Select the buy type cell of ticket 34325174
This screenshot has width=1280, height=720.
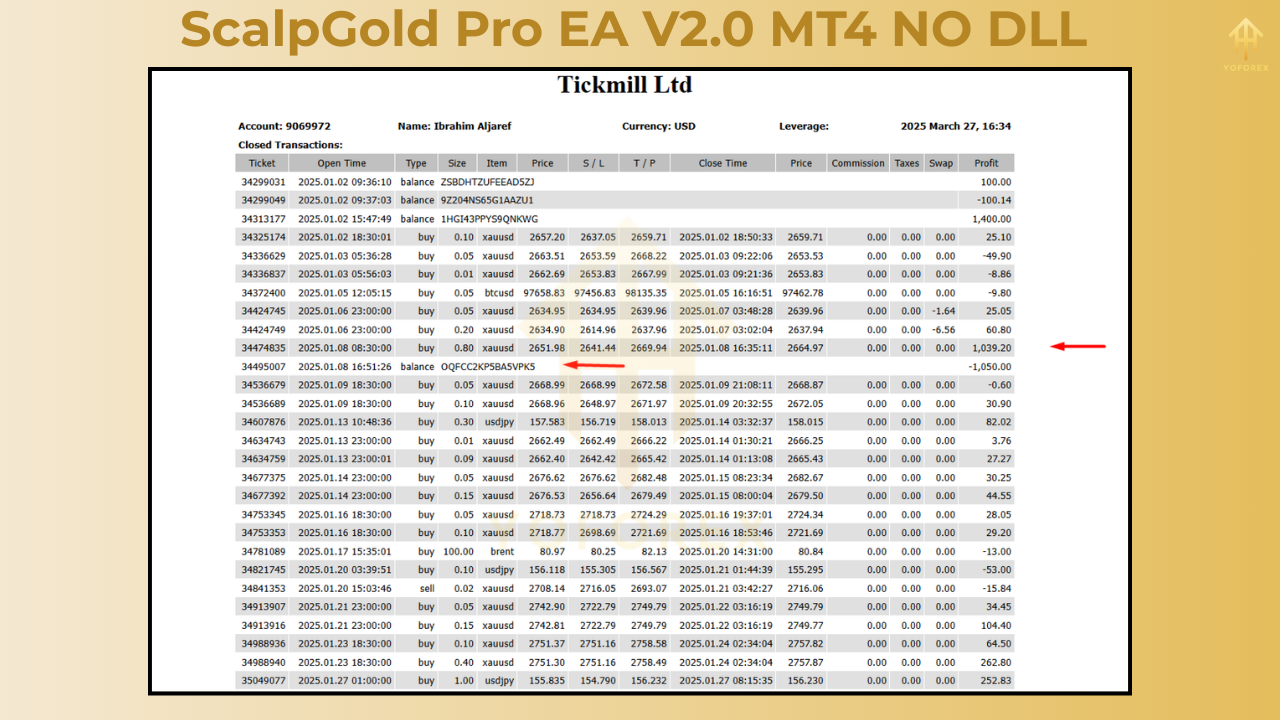426,237
